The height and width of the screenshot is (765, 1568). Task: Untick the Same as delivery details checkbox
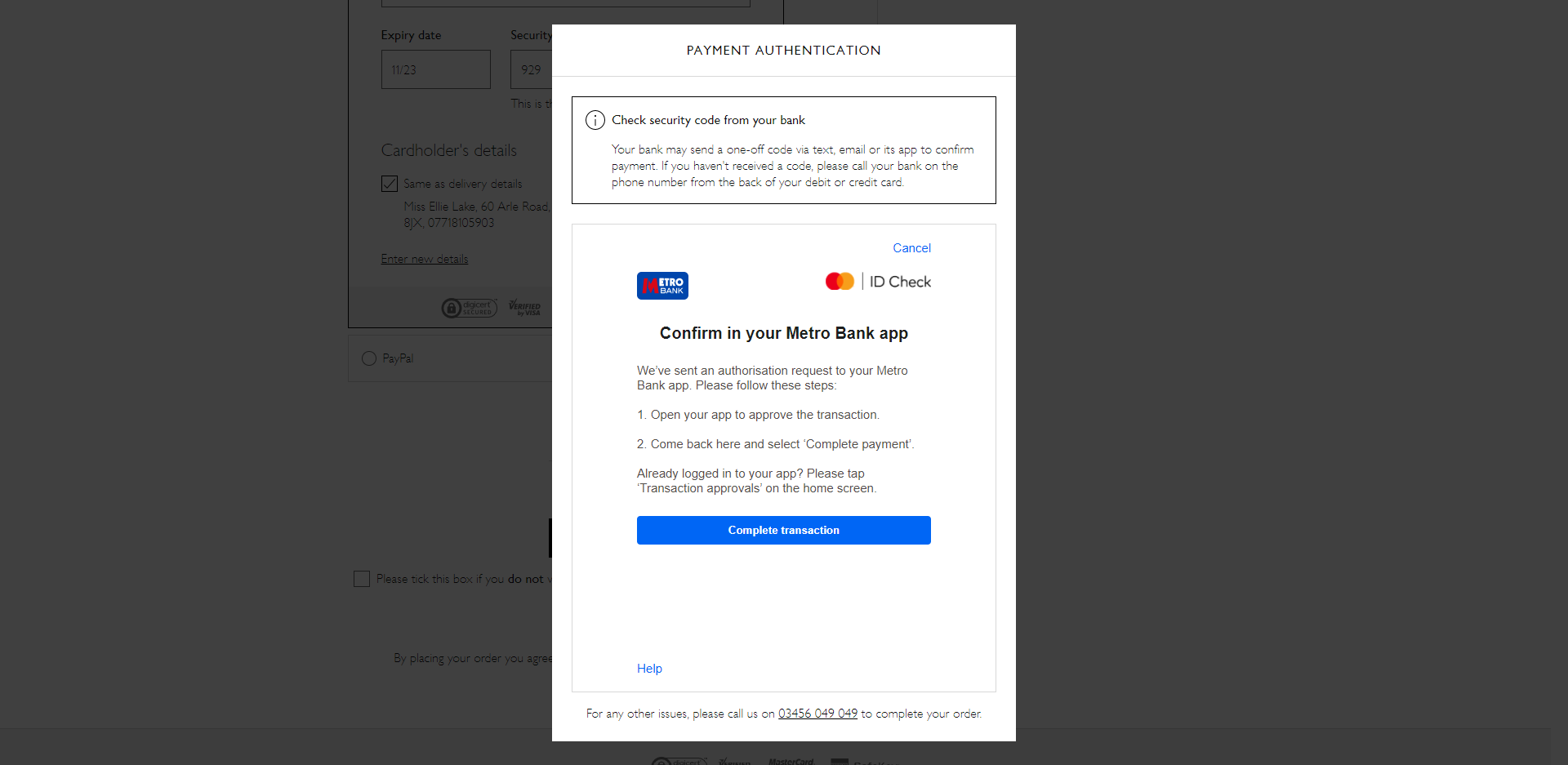[390, 184]
